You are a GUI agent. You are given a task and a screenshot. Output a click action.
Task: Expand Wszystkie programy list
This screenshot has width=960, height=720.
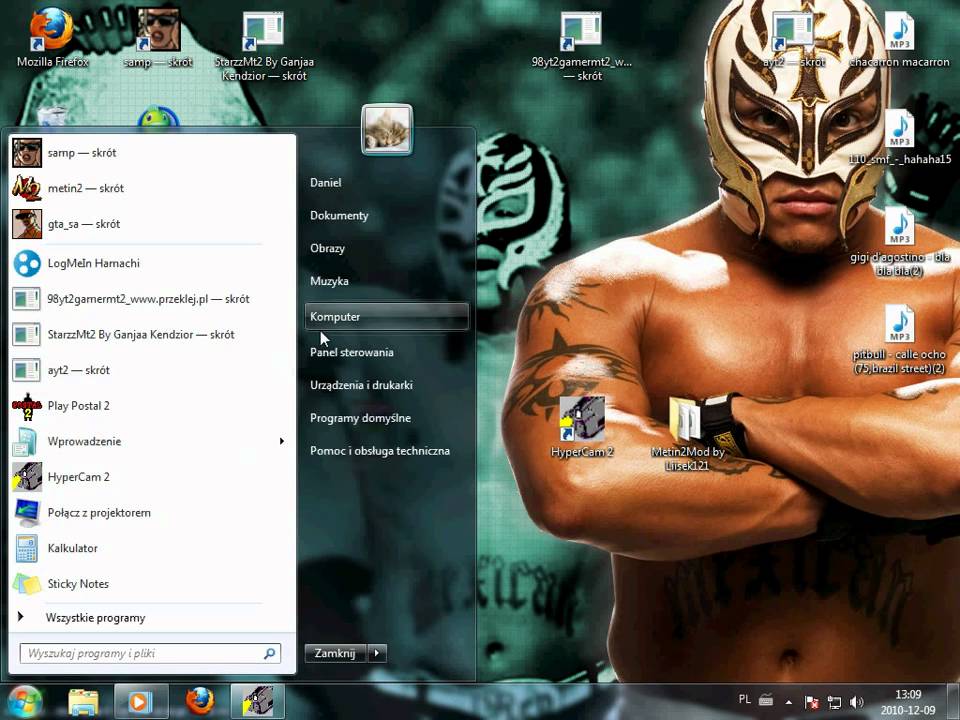[x=152, y=618]
